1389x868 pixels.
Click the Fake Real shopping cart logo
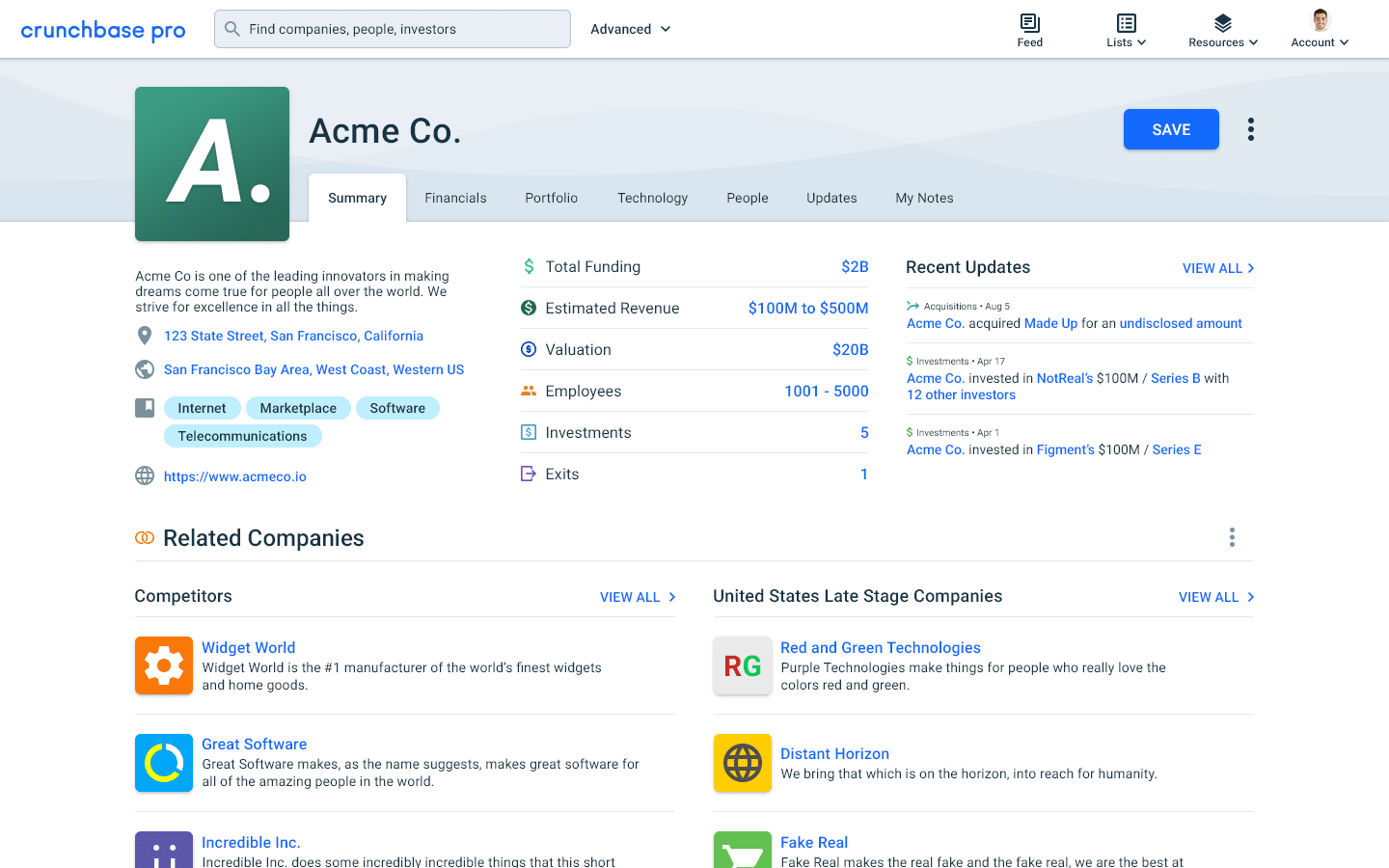point(742,852)
